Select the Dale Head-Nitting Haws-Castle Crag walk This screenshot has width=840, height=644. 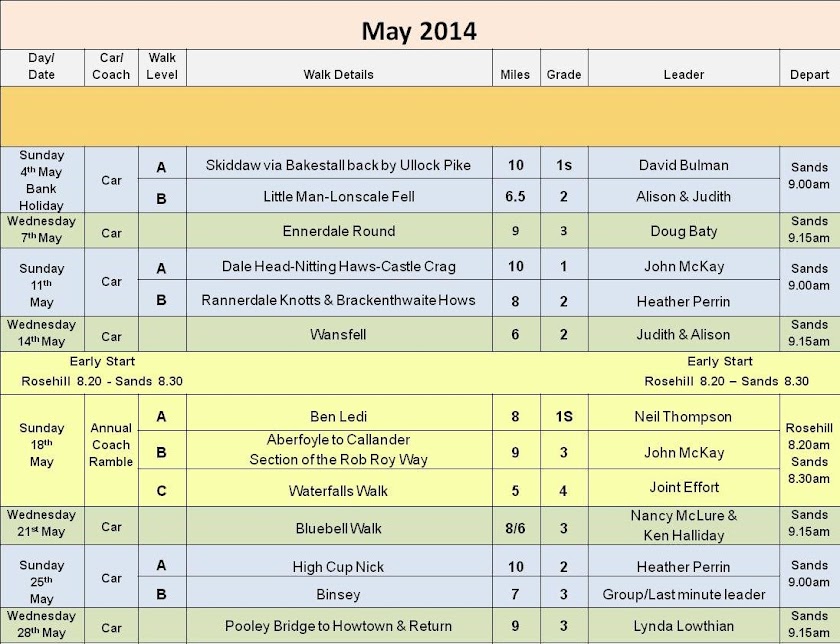tap(338, 266)
